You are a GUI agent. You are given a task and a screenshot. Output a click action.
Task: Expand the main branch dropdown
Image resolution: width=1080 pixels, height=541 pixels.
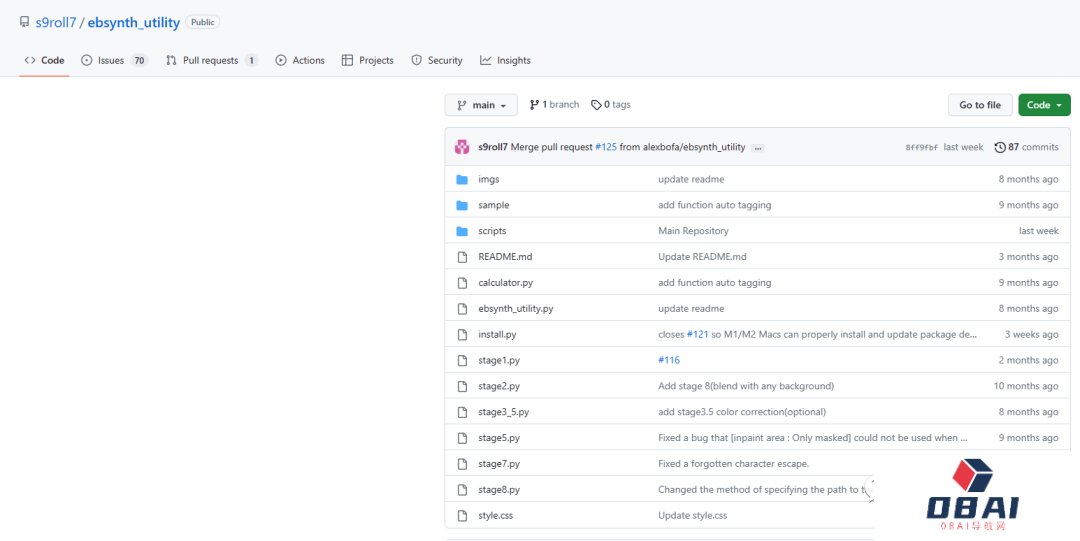coord(481,105)
